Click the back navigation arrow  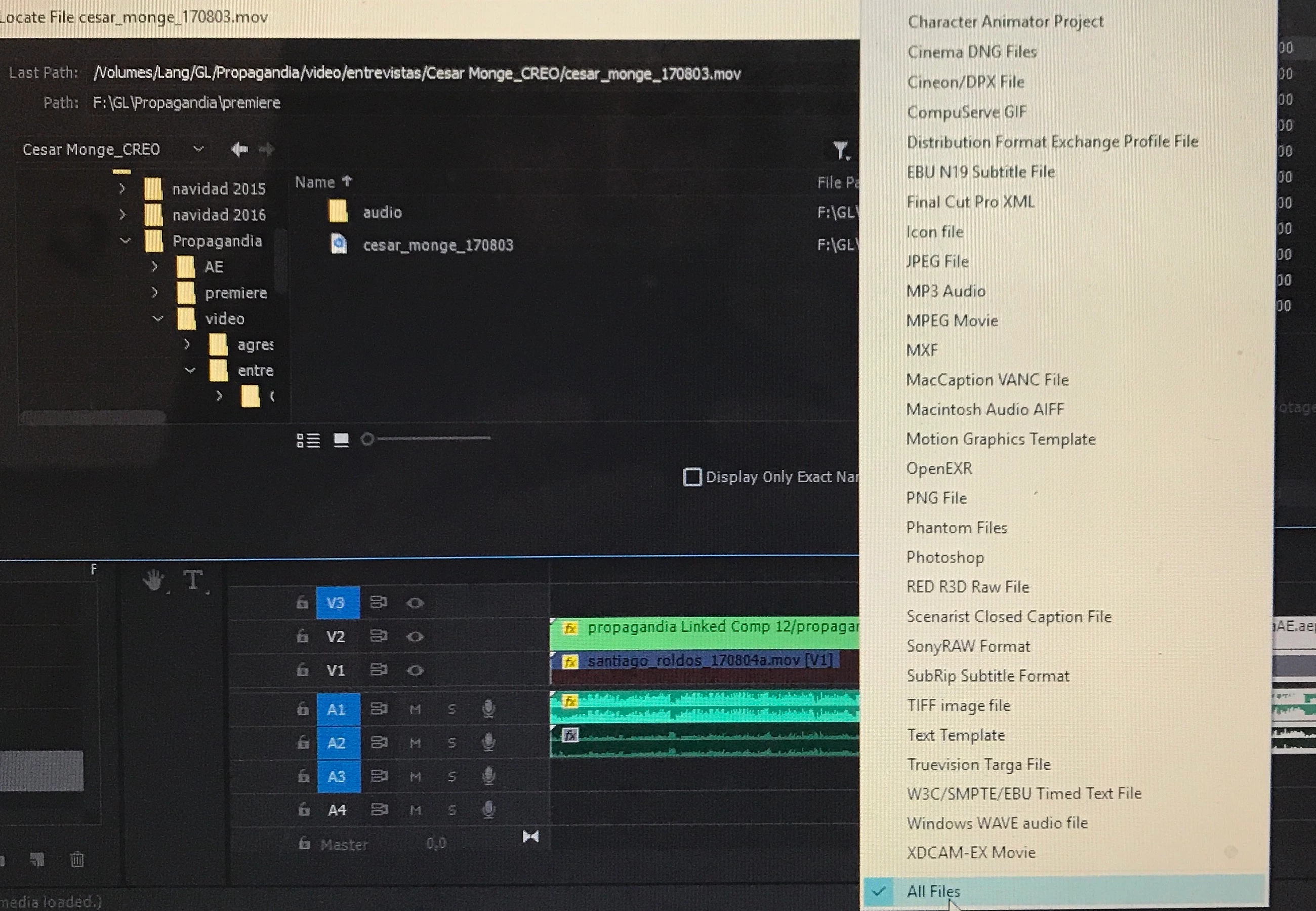239,149
